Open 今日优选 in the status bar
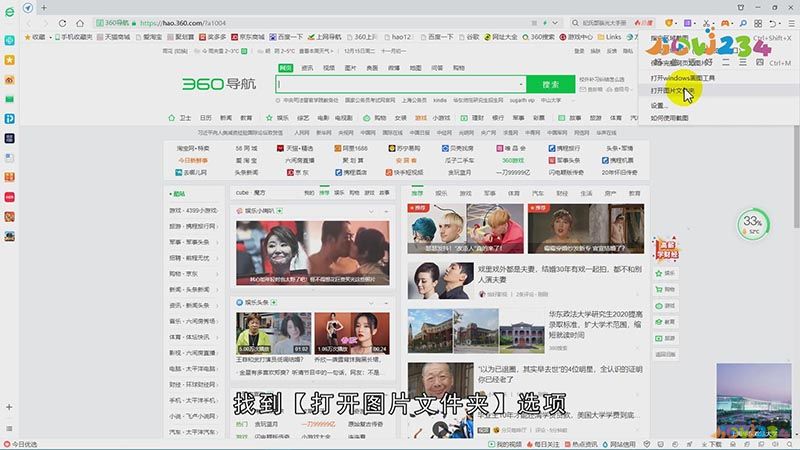The width and height of the screenshot is (800, 450). 20,444
